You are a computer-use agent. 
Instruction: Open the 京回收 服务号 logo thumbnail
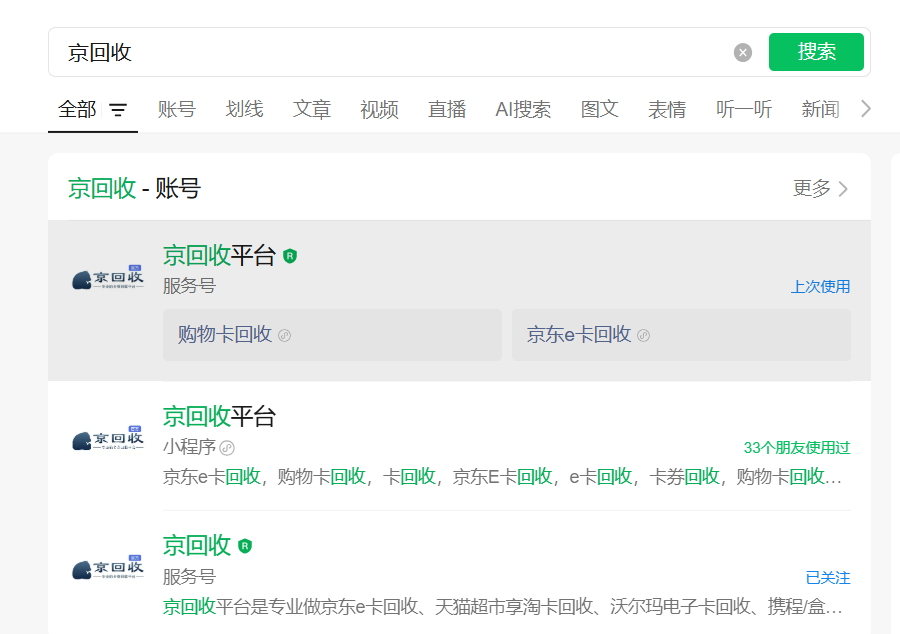(x=108, y=568)
